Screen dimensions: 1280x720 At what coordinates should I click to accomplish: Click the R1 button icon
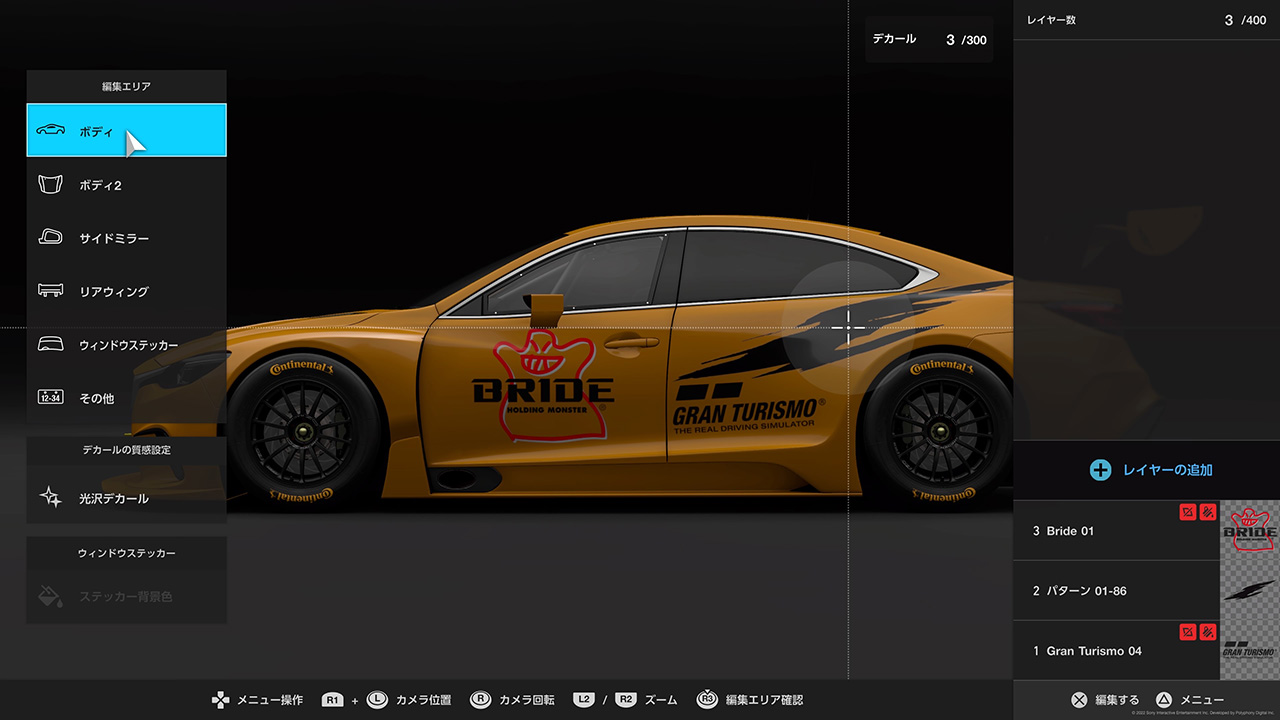click(333, 700)
